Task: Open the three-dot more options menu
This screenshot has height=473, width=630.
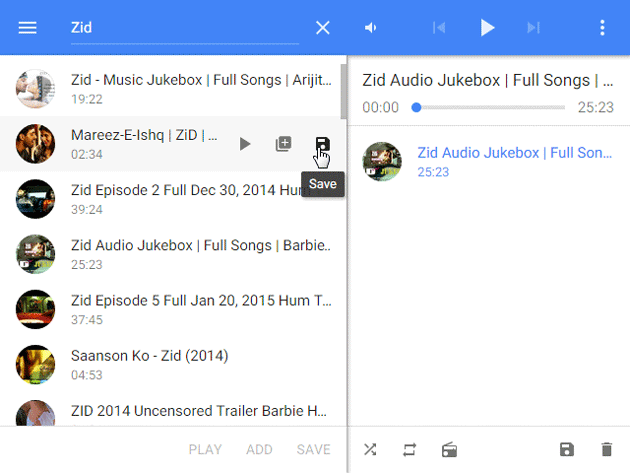Action: 602,28
